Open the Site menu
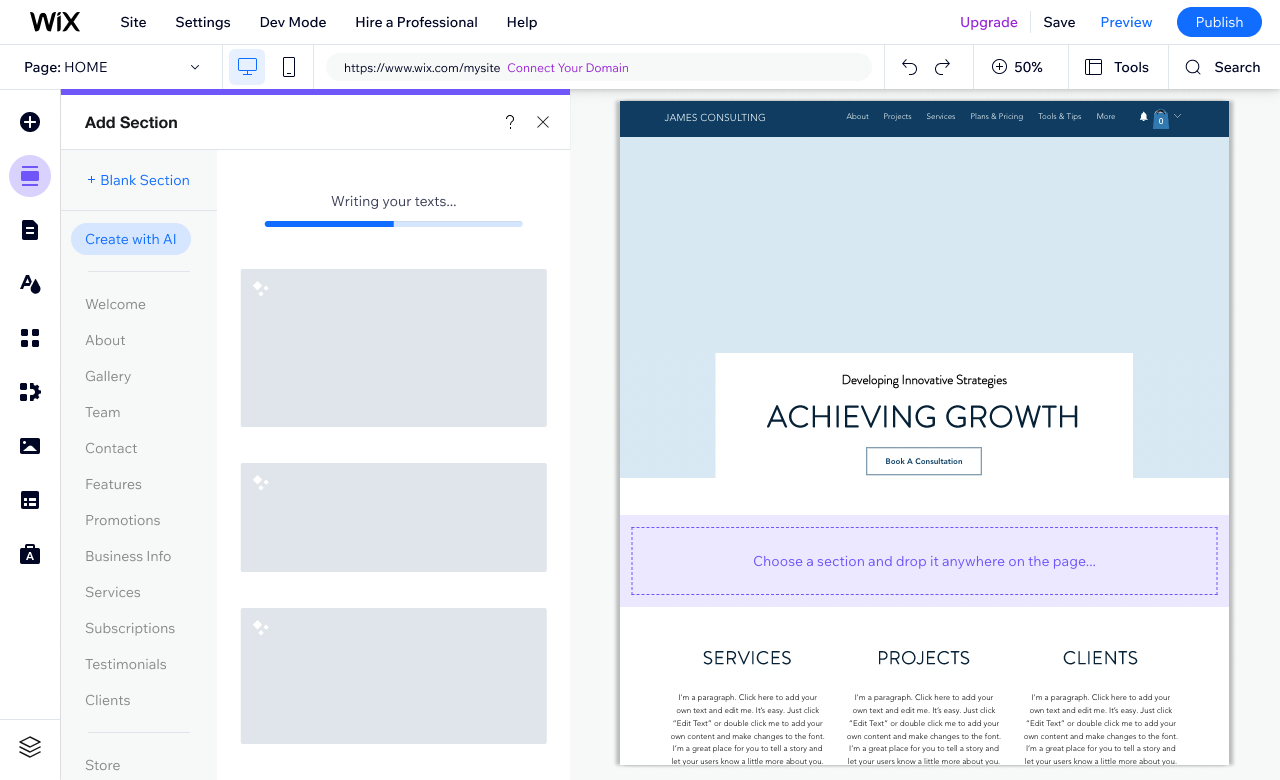The width and height of the screenshot is (1280, 780). 133,22
